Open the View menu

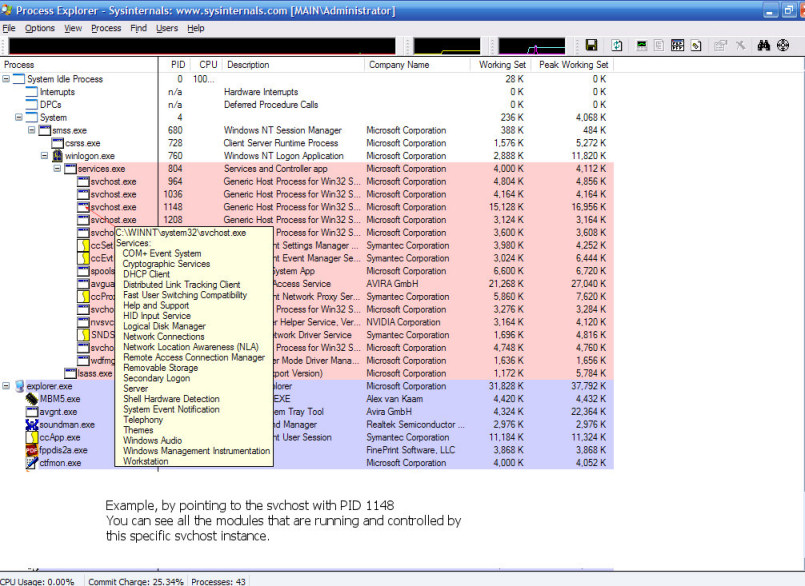73,28
